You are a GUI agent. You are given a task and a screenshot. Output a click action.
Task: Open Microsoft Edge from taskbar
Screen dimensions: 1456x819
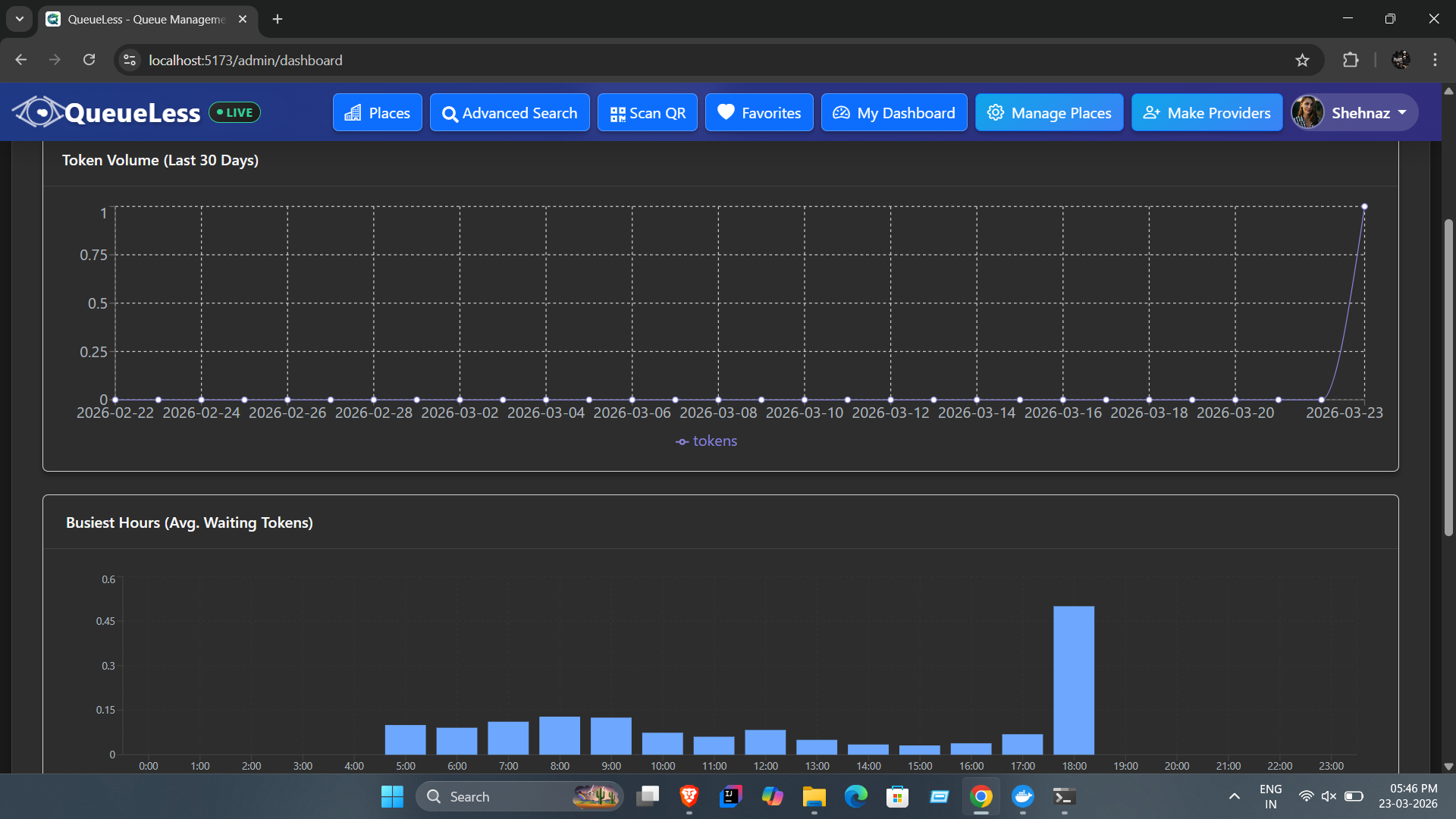855,796
